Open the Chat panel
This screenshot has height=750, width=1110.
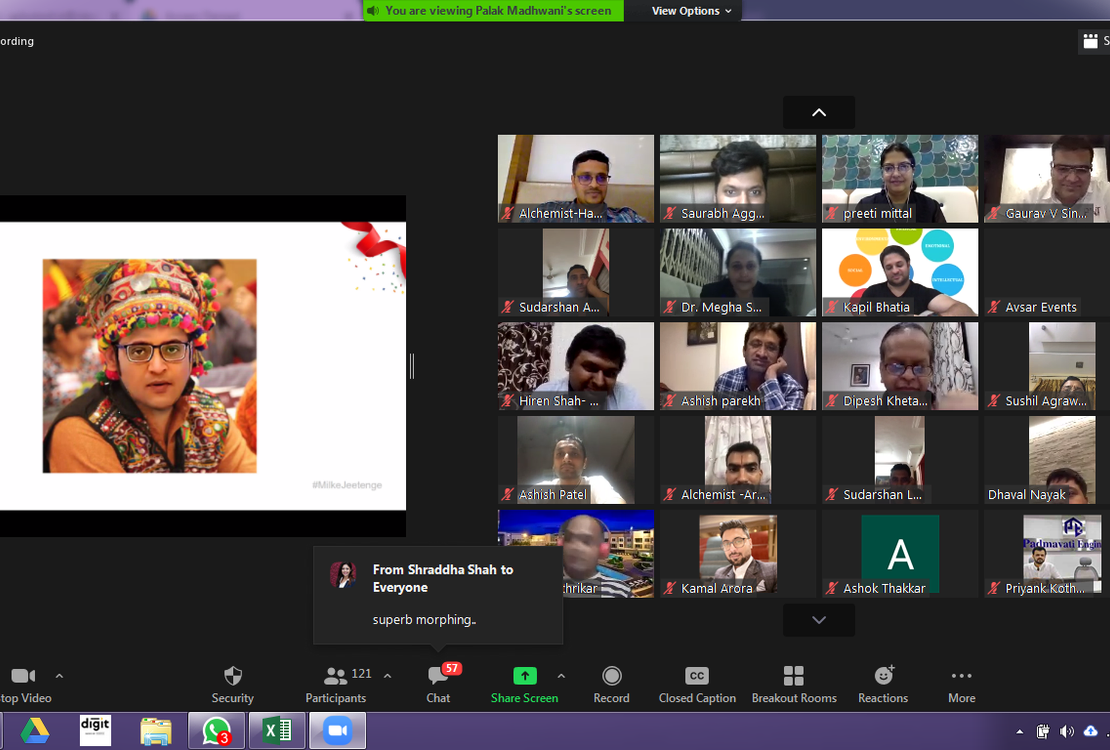coord(438,677)
